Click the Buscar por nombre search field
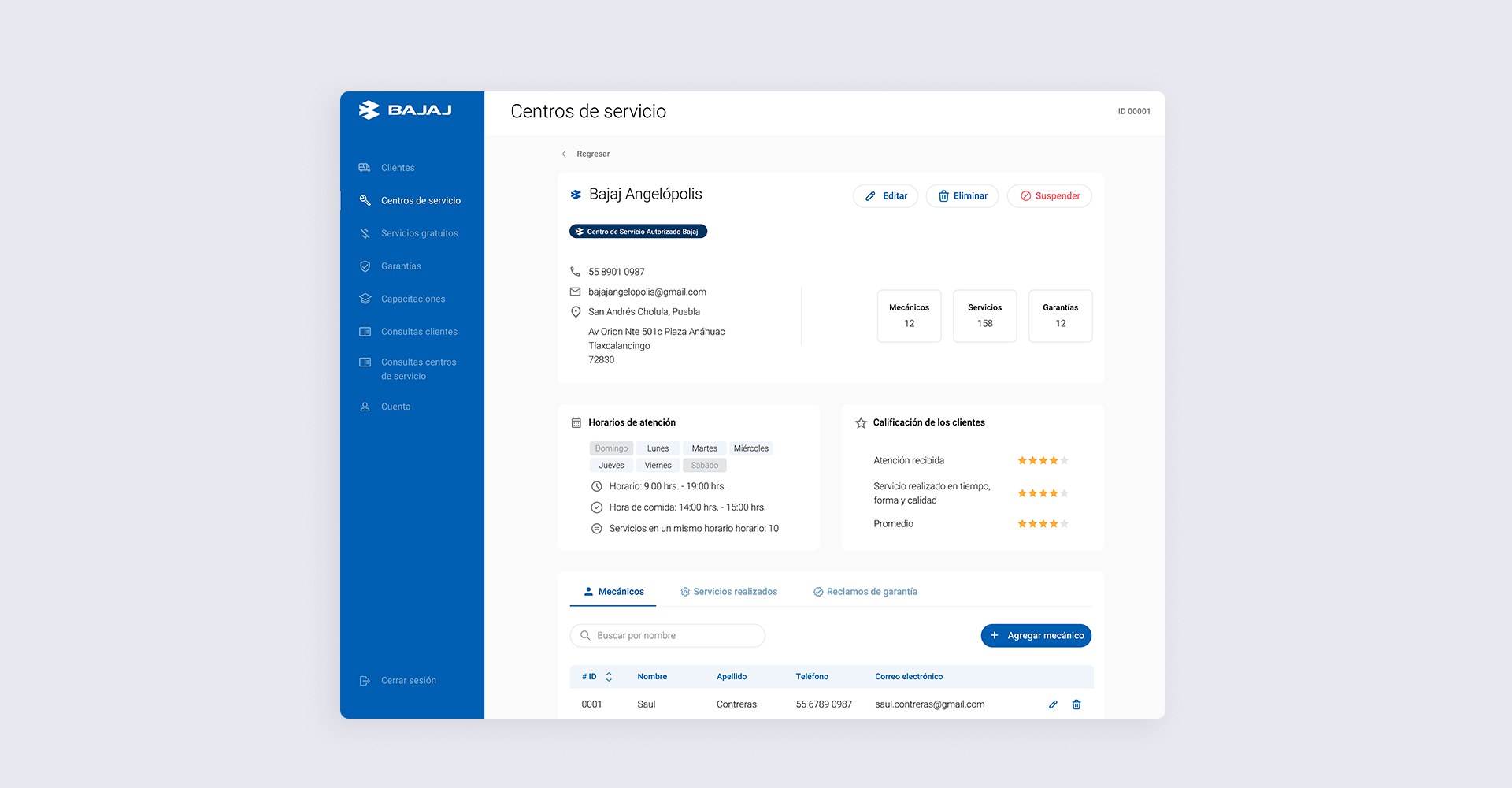The image size is (1512, 788). click(668, 636)
